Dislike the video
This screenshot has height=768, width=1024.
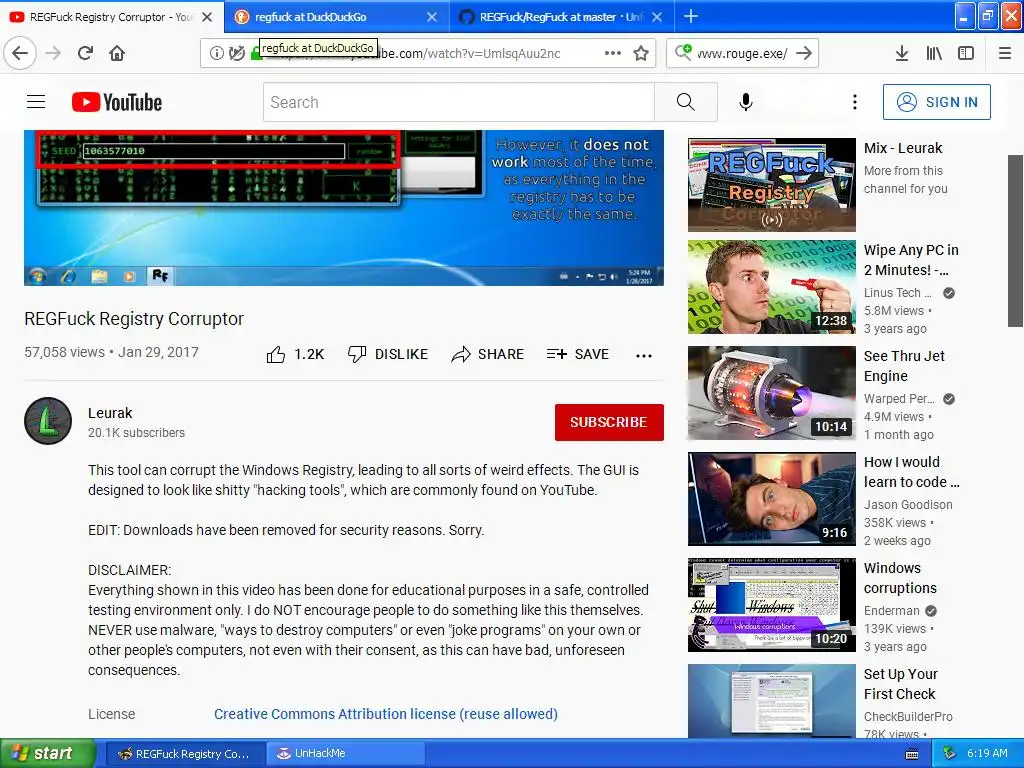pyautogui.click(x=388, y=354)
